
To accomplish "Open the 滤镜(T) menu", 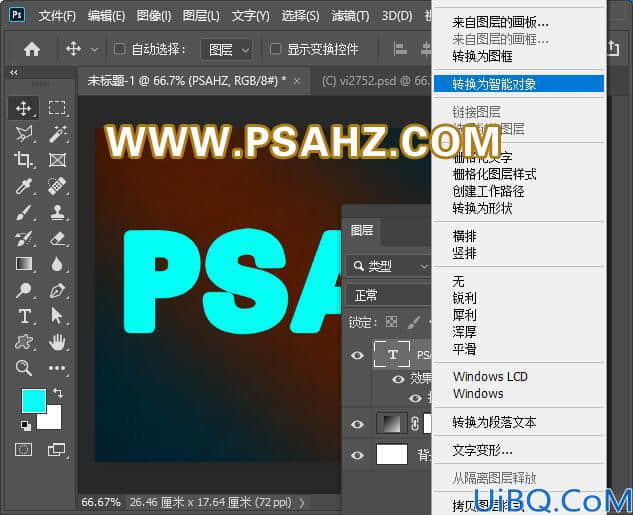I will [x=350, y=16].
